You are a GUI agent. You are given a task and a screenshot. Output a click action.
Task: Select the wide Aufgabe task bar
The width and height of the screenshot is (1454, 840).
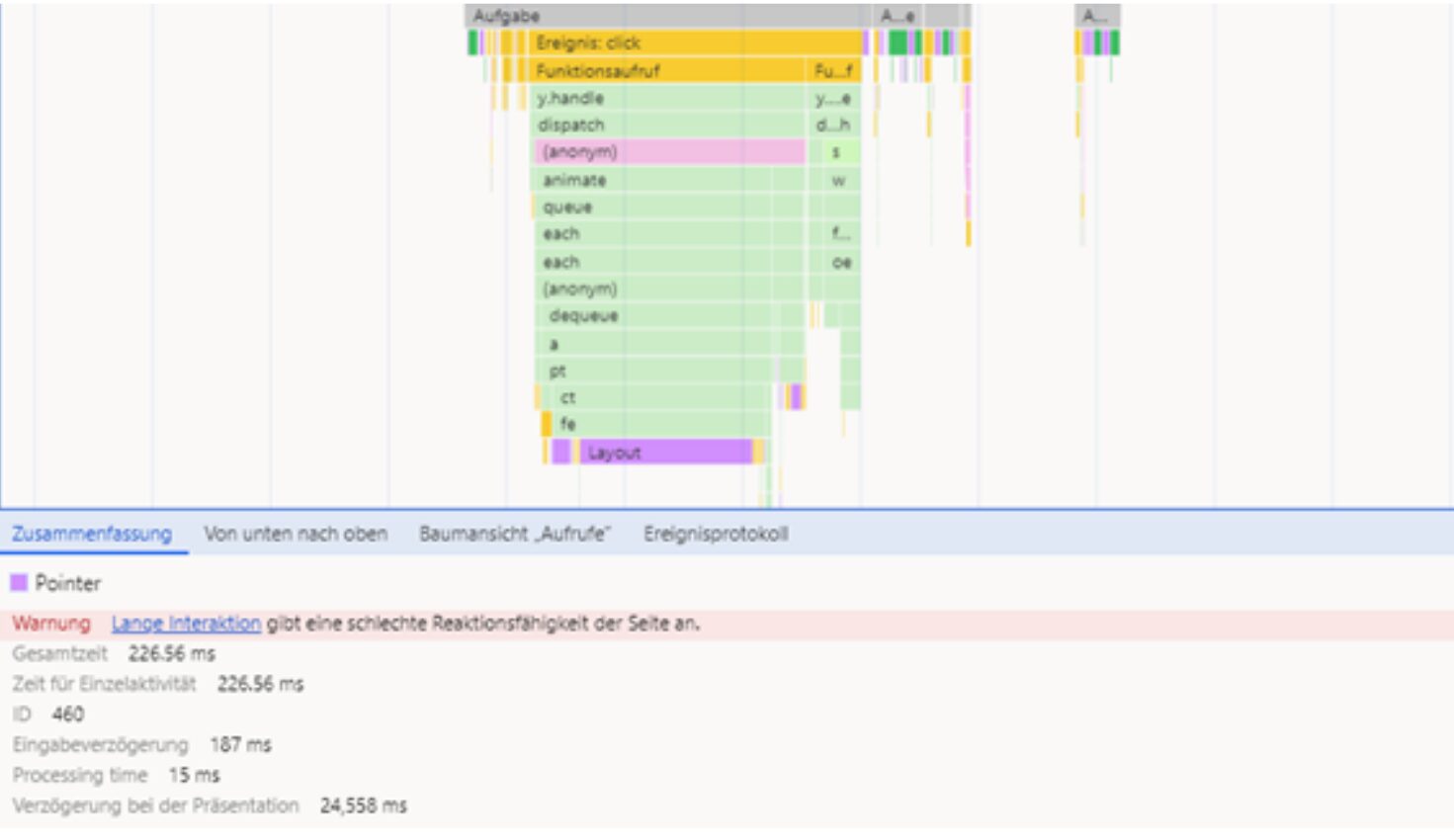pyautogui.click(x=667, y=16)
